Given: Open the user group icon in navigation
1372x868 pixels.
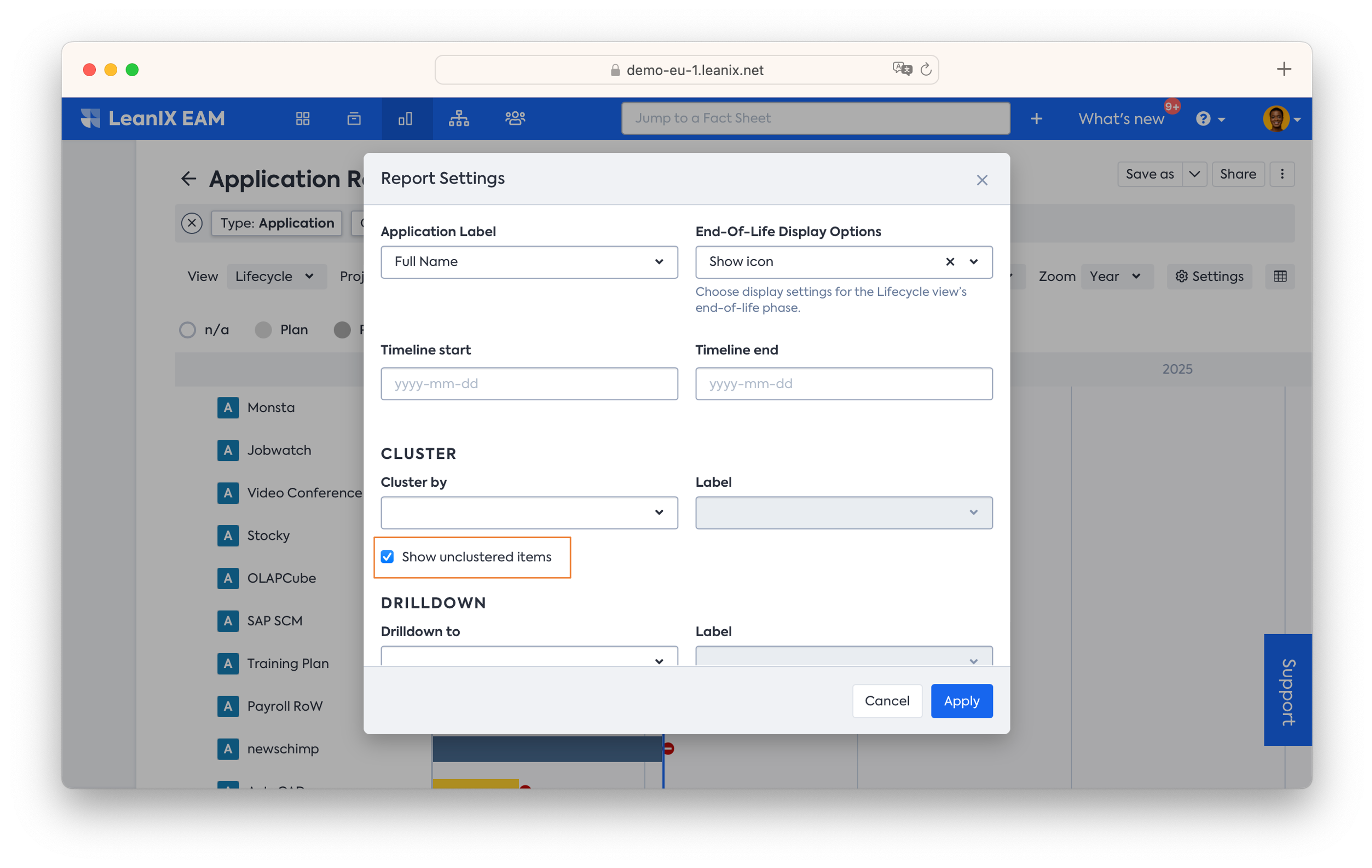Looking at the screenshot, I should [515, 119].
